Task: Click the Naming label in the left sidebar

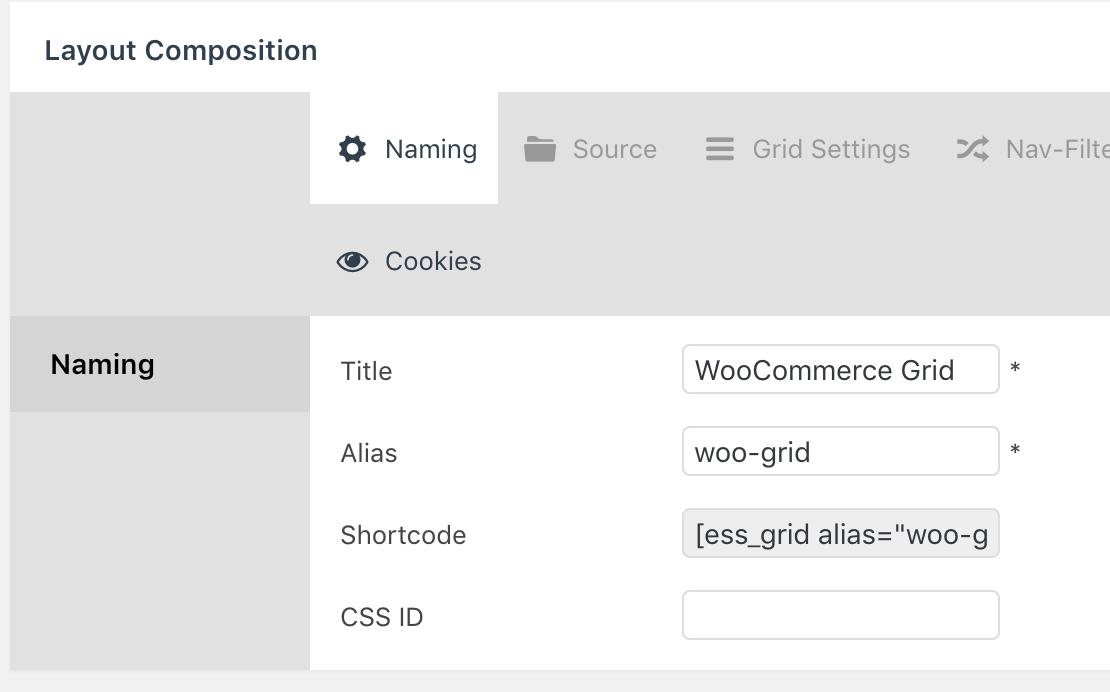Action: click(x=102, y=364)
